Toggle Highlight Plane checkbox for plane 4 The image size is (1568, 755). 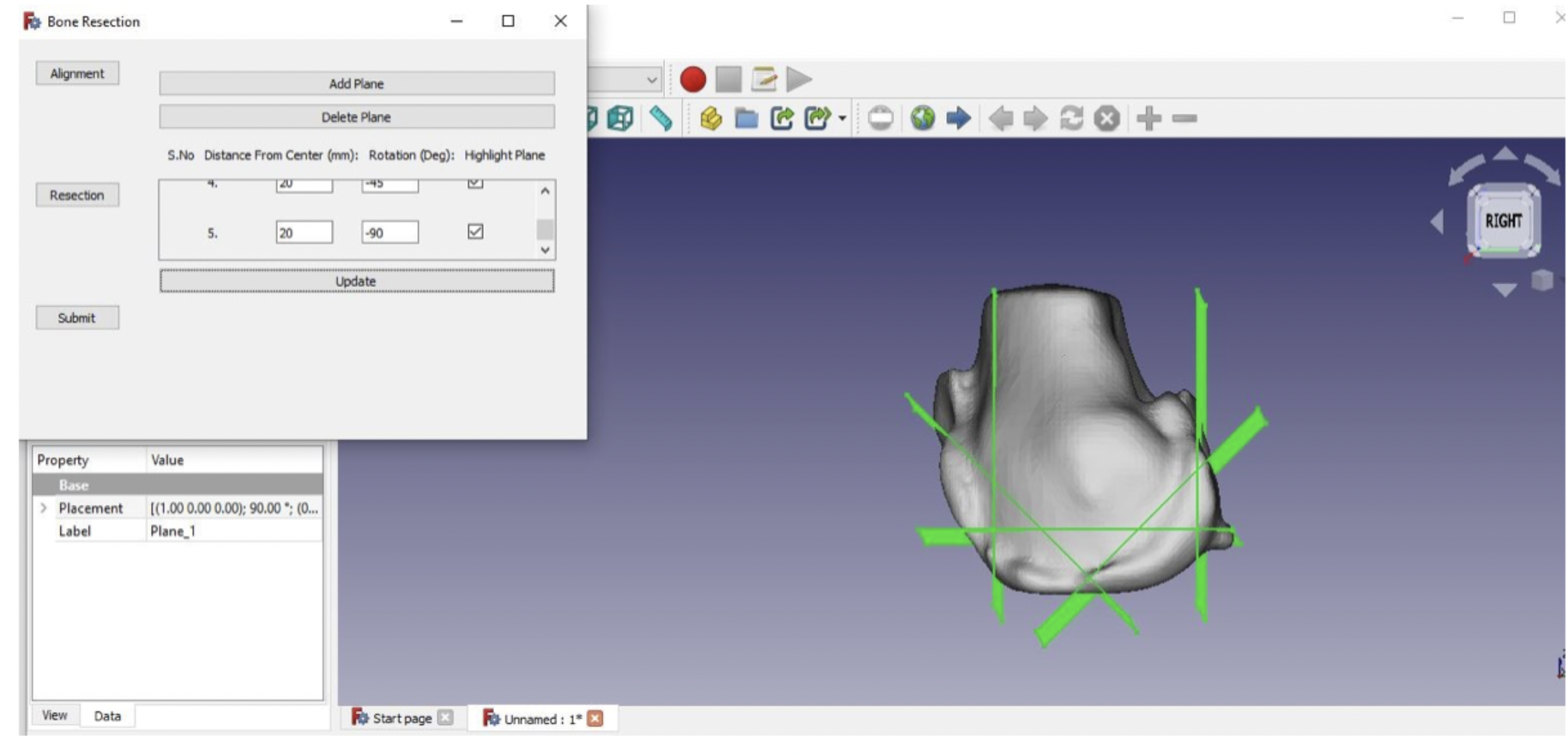tap(475, 183)
